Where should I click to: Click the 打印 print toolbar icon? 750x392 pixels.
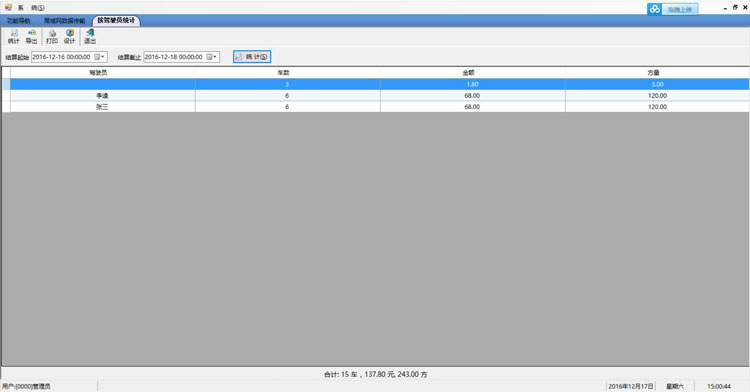click(52, 36)
